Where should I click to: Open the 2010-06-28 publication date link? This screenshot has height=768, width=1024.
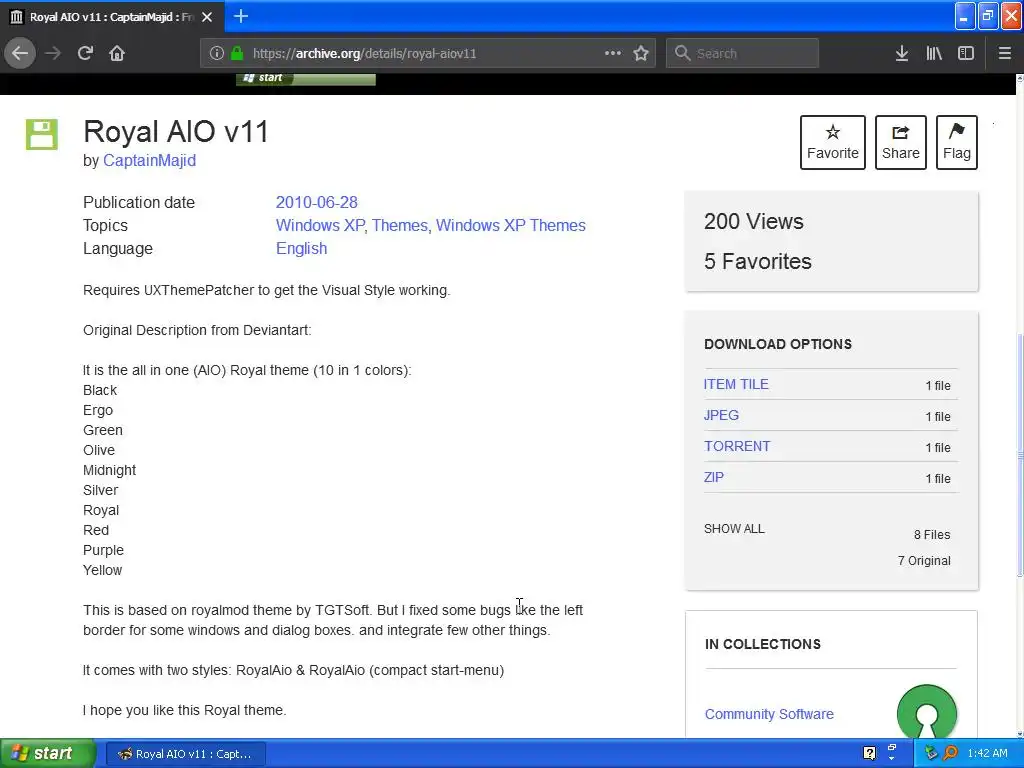click(x=317, y=202)
